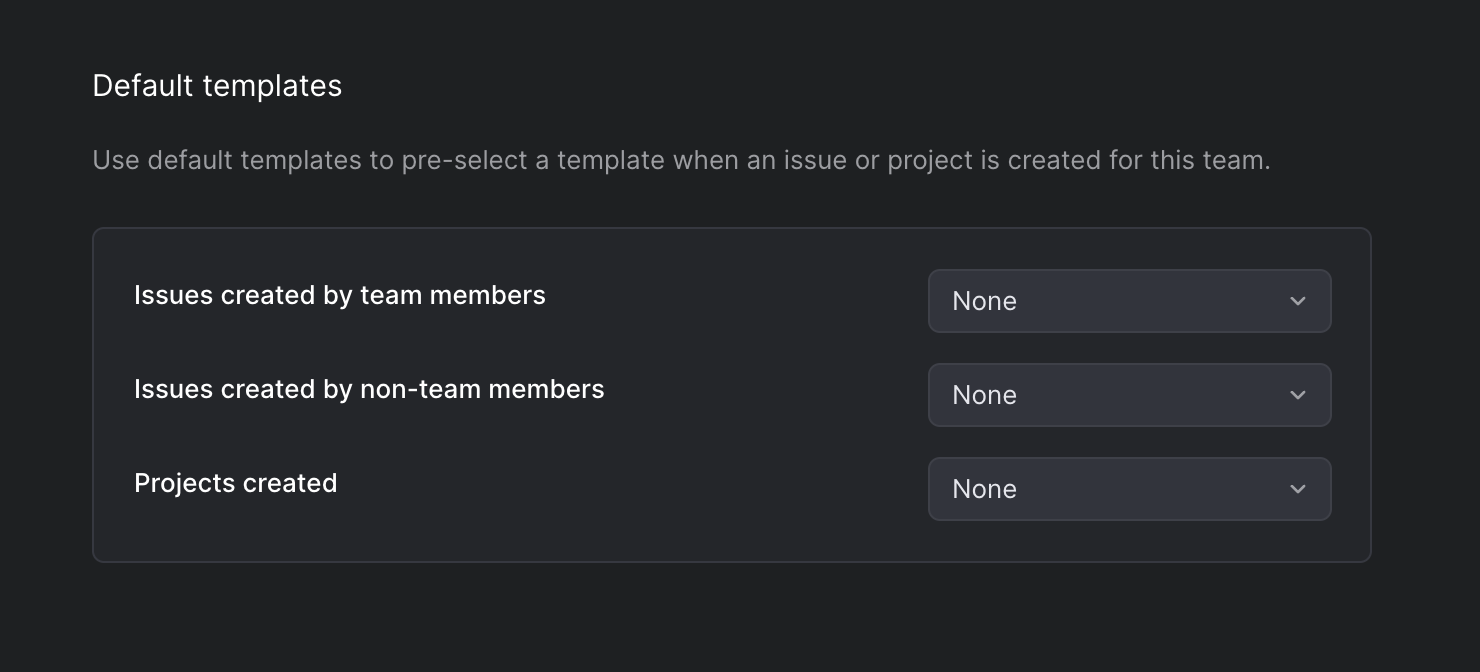
Task: Click the chevron icon on the Projects created selector
Action: click(1297, 489)
